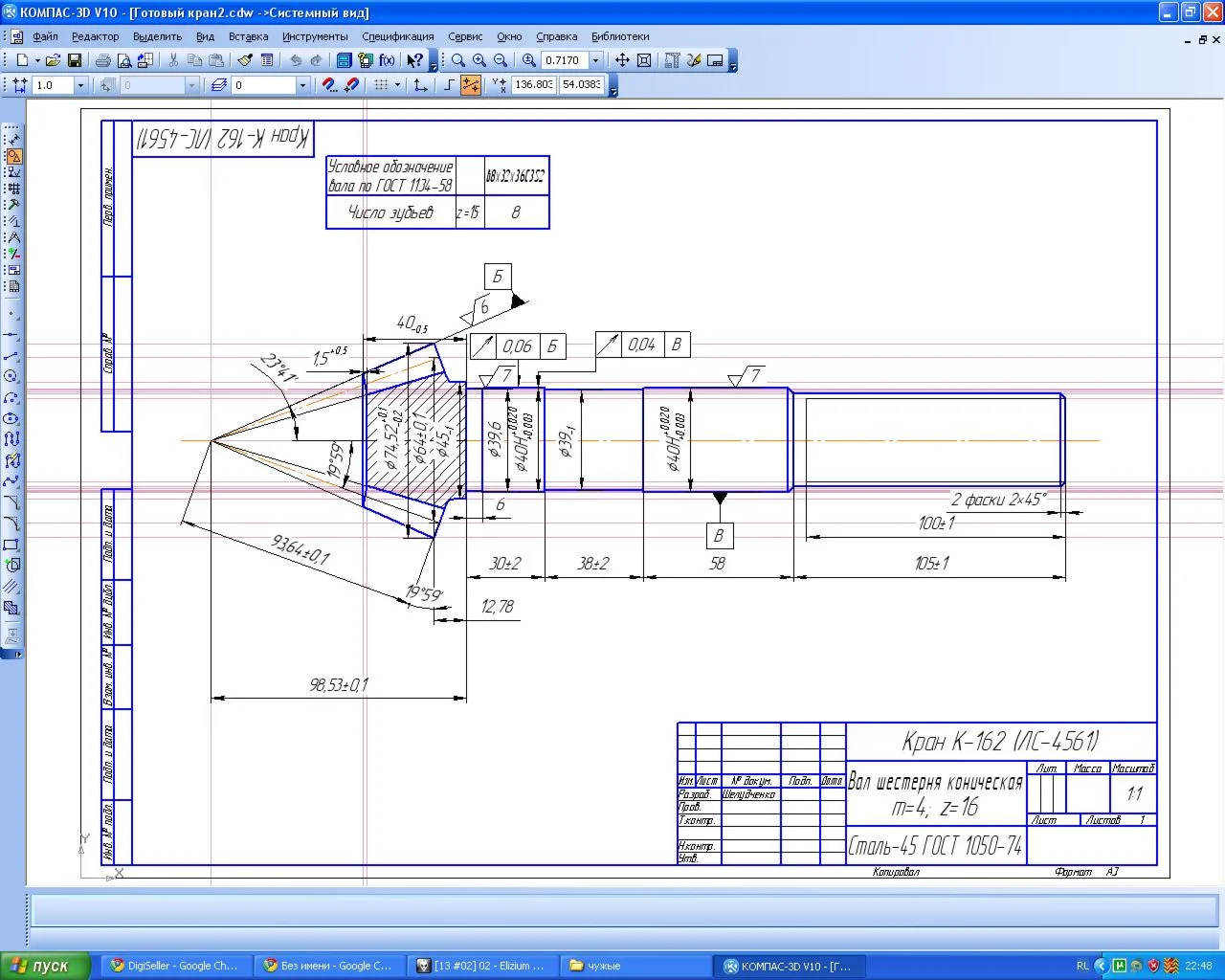Image resolution: width=1225 pixels, height=980 pixels.
Task: Click the Save document icon
Action: [74, 60]
